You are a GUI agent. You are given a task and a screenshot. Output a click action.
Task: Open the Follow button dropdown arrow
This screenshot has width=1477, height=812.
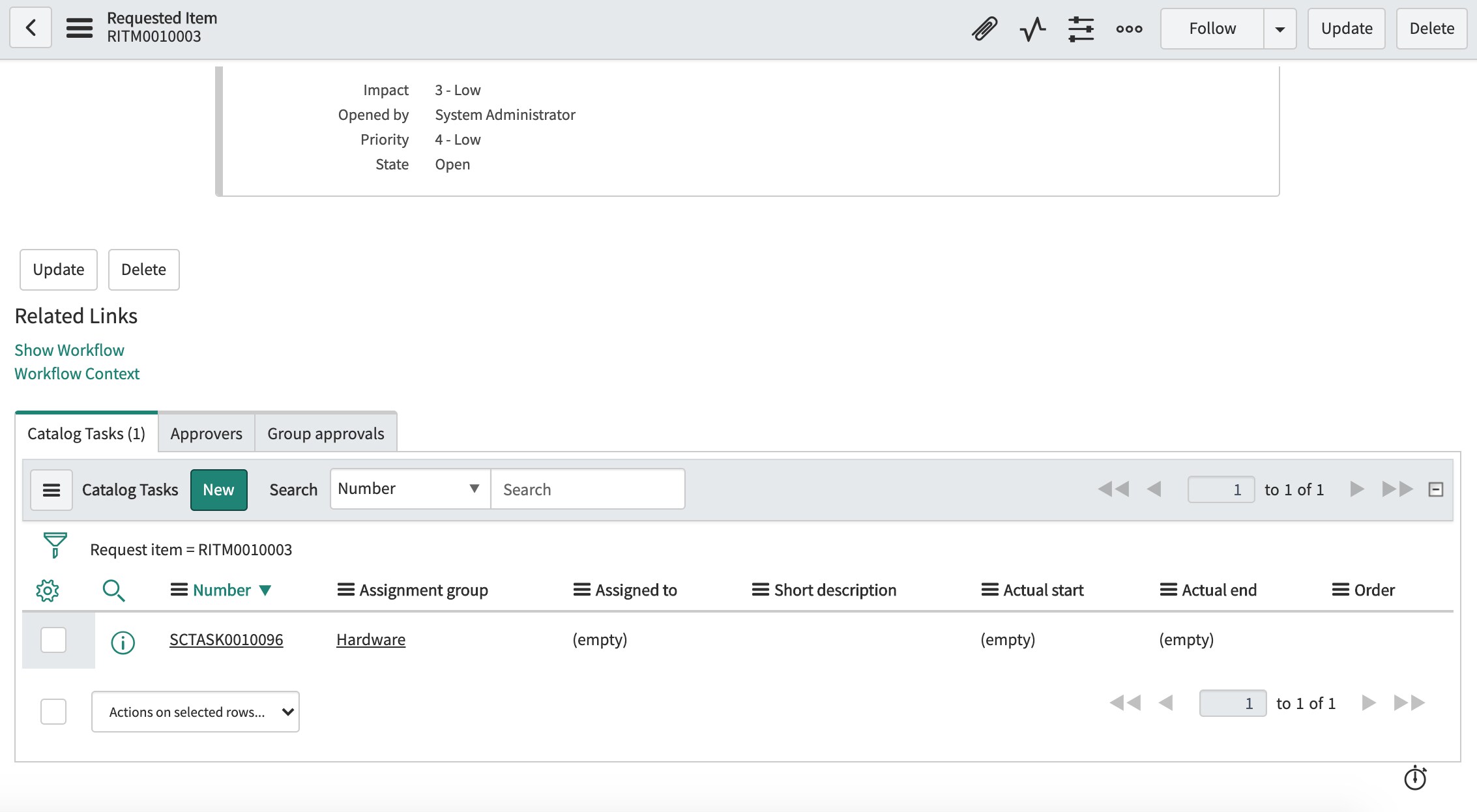tap(1280, 28)
